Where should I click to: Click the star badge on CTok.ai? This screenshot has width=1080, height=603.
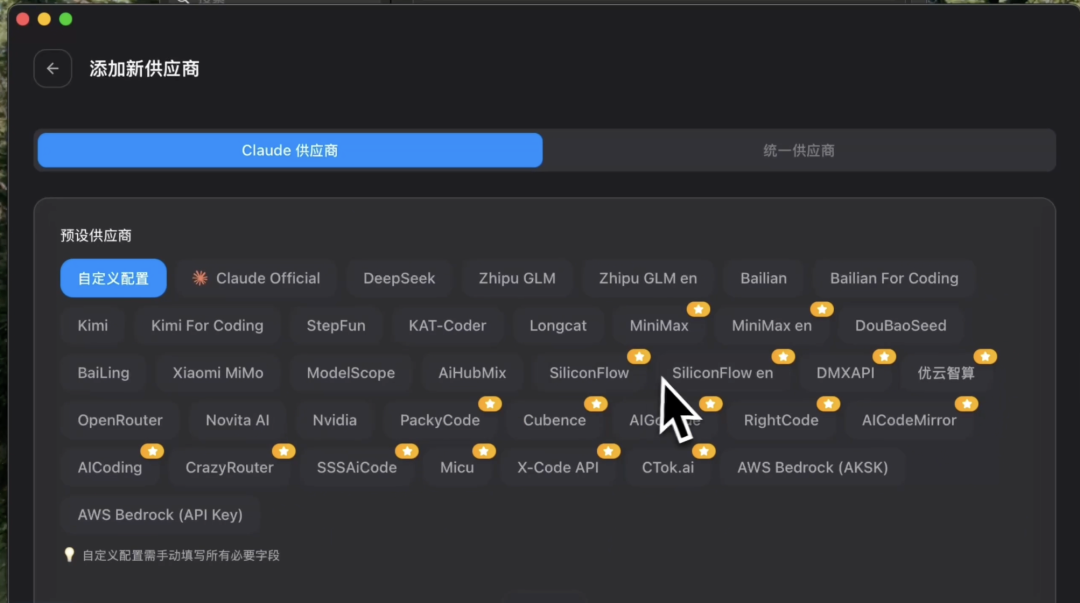(x=703, y=450)
